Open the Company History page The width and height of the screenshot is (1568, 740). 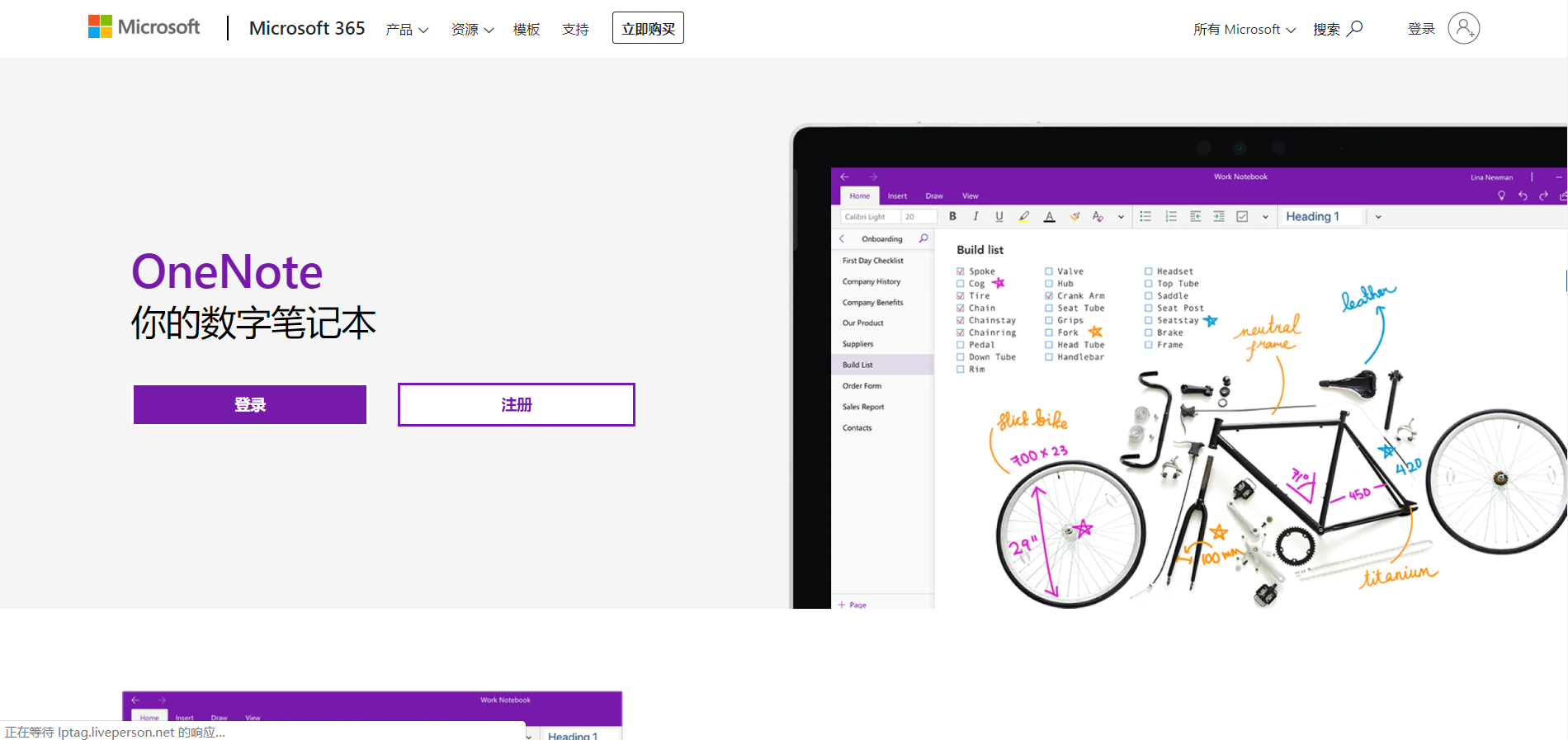click(871, 281)
